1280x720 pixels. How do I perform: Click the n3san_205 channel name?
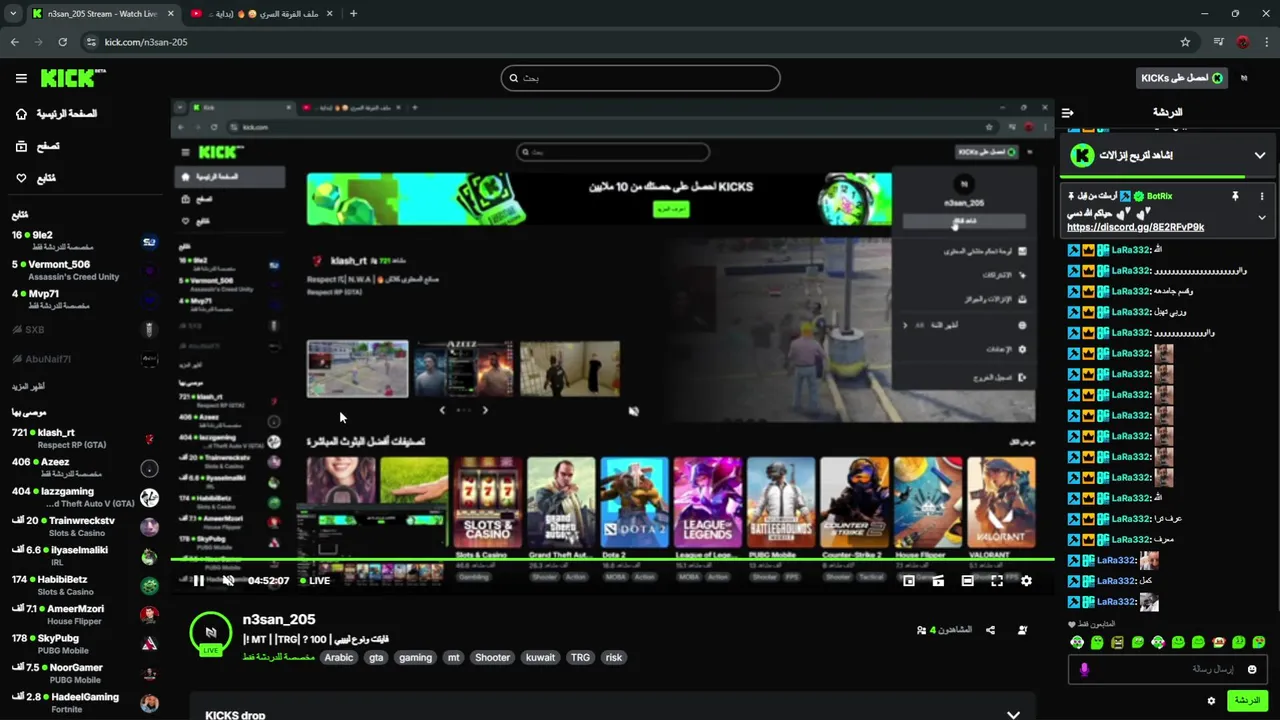(279, 620)
